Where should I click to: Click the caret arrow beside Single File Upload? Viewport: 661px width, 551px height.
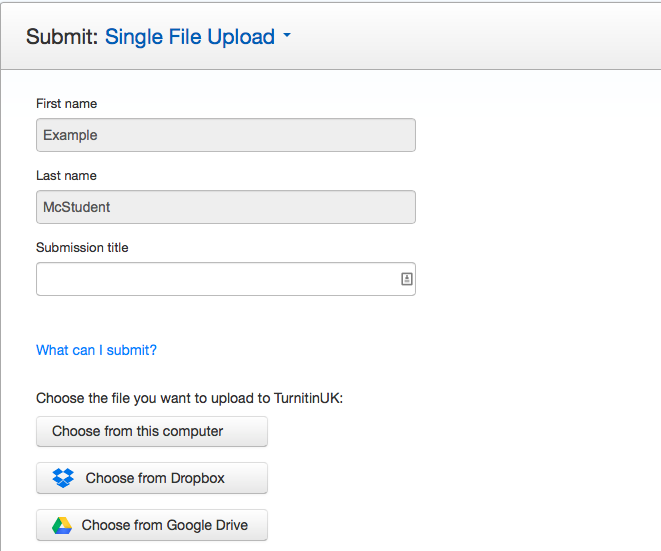287,37
